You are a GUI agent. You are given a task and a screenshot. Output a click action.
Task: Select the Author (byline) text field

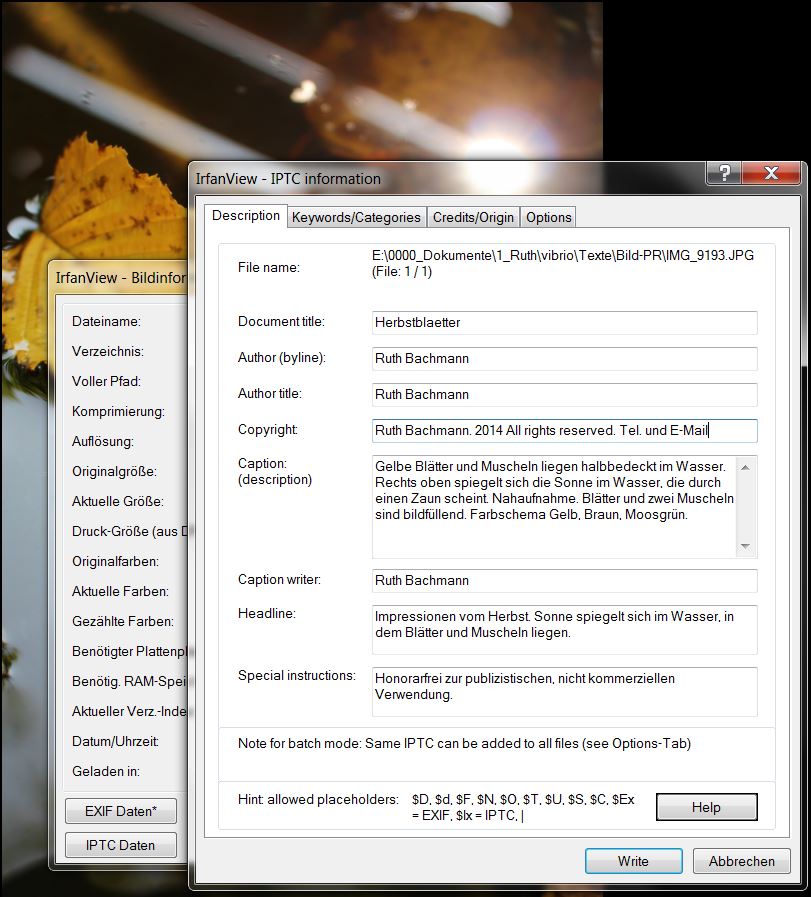click(x=565, y=358)
